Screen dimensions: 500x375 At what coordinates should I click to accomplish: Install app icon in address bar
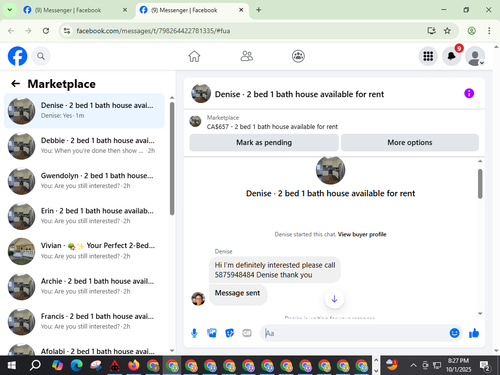pos(432,31)
